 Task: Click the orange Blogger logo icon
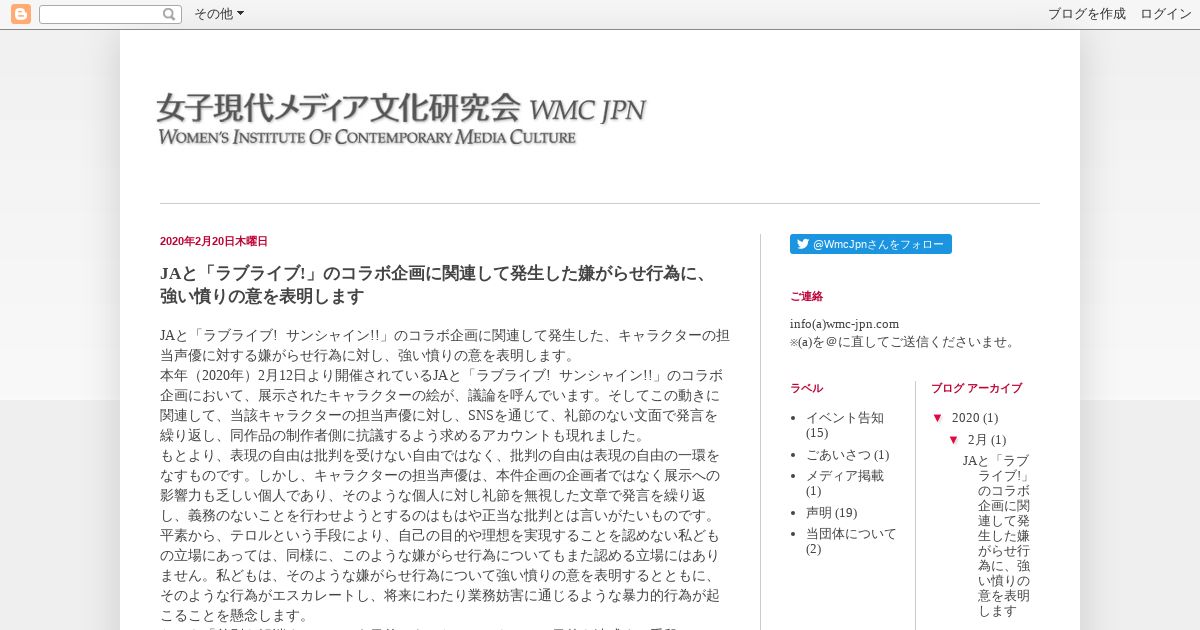click(x=20, y=14)
